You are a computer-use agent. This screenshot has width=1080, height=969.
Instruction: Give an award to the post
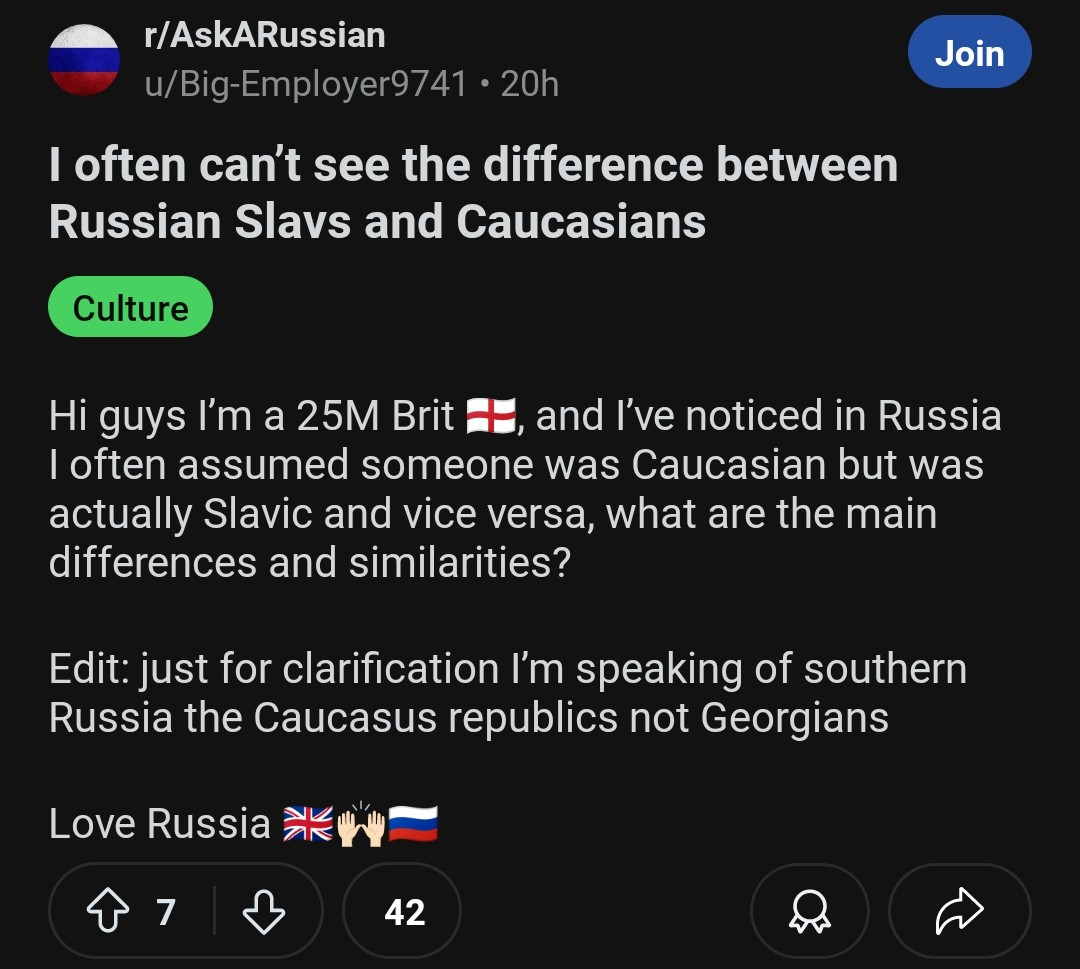(x=809, y=911)
